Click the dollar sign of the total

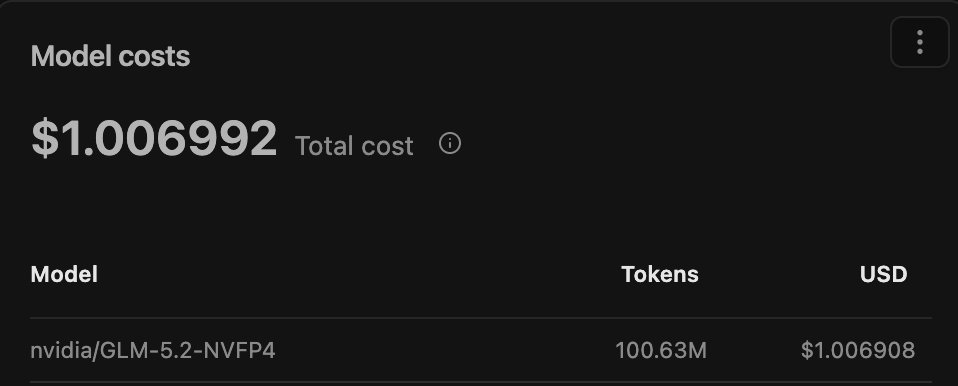45,139
